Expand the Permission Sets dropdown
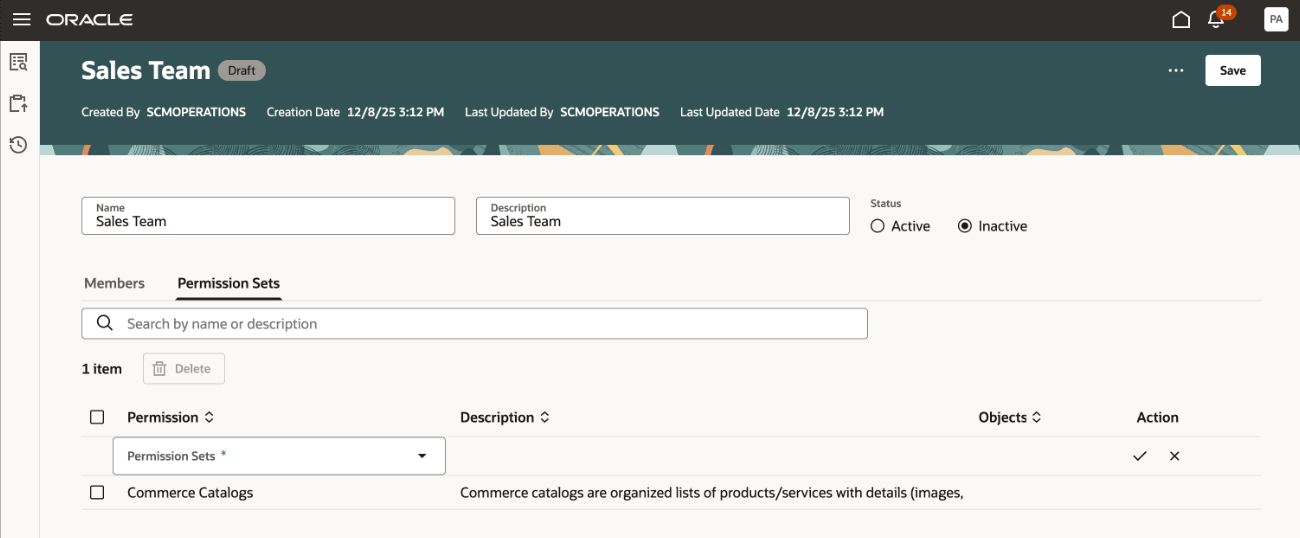 tap(422, 456)
